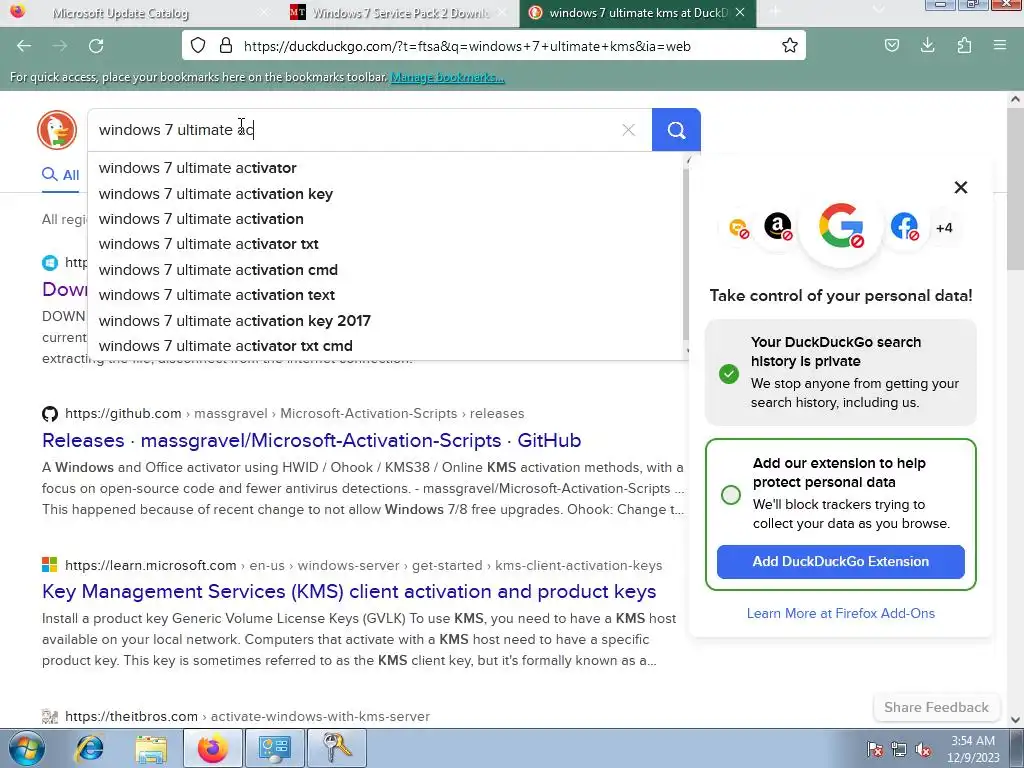Screen dimensions: 1024x768
Task: Click the taskbar clock and date
Action: pyautogui.click(x=975, y=749)
